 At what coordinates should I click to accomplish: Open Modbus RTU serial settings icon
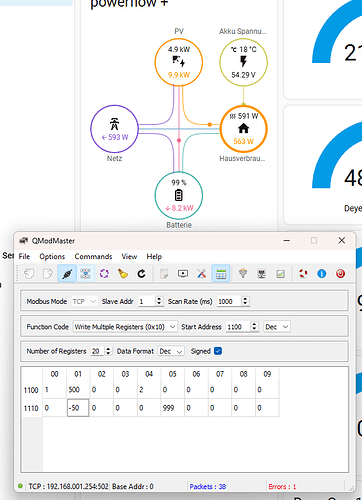[x=243, y=274]
